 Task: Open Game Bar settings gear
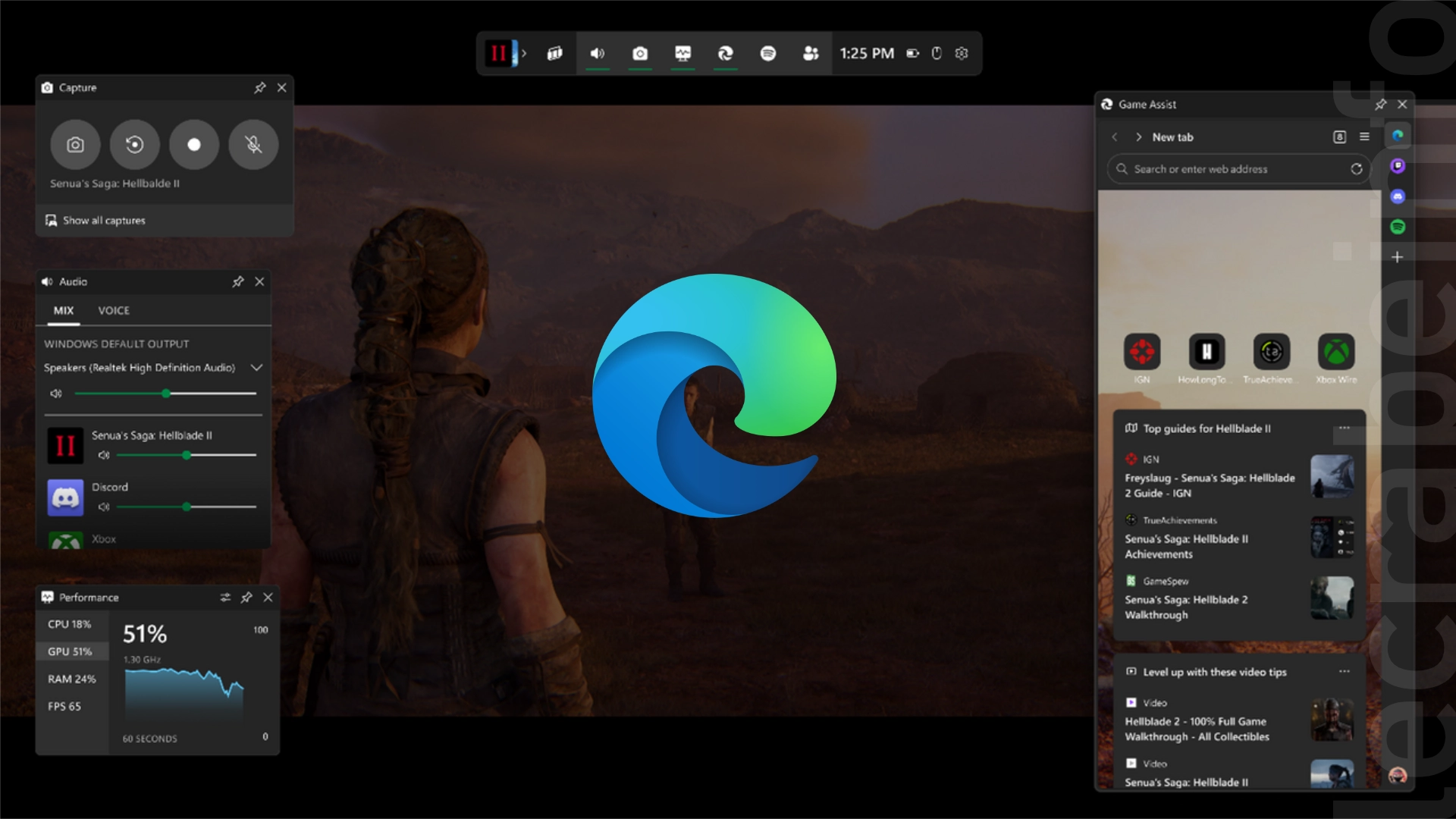pyautogui.click(x=962, y=53)
